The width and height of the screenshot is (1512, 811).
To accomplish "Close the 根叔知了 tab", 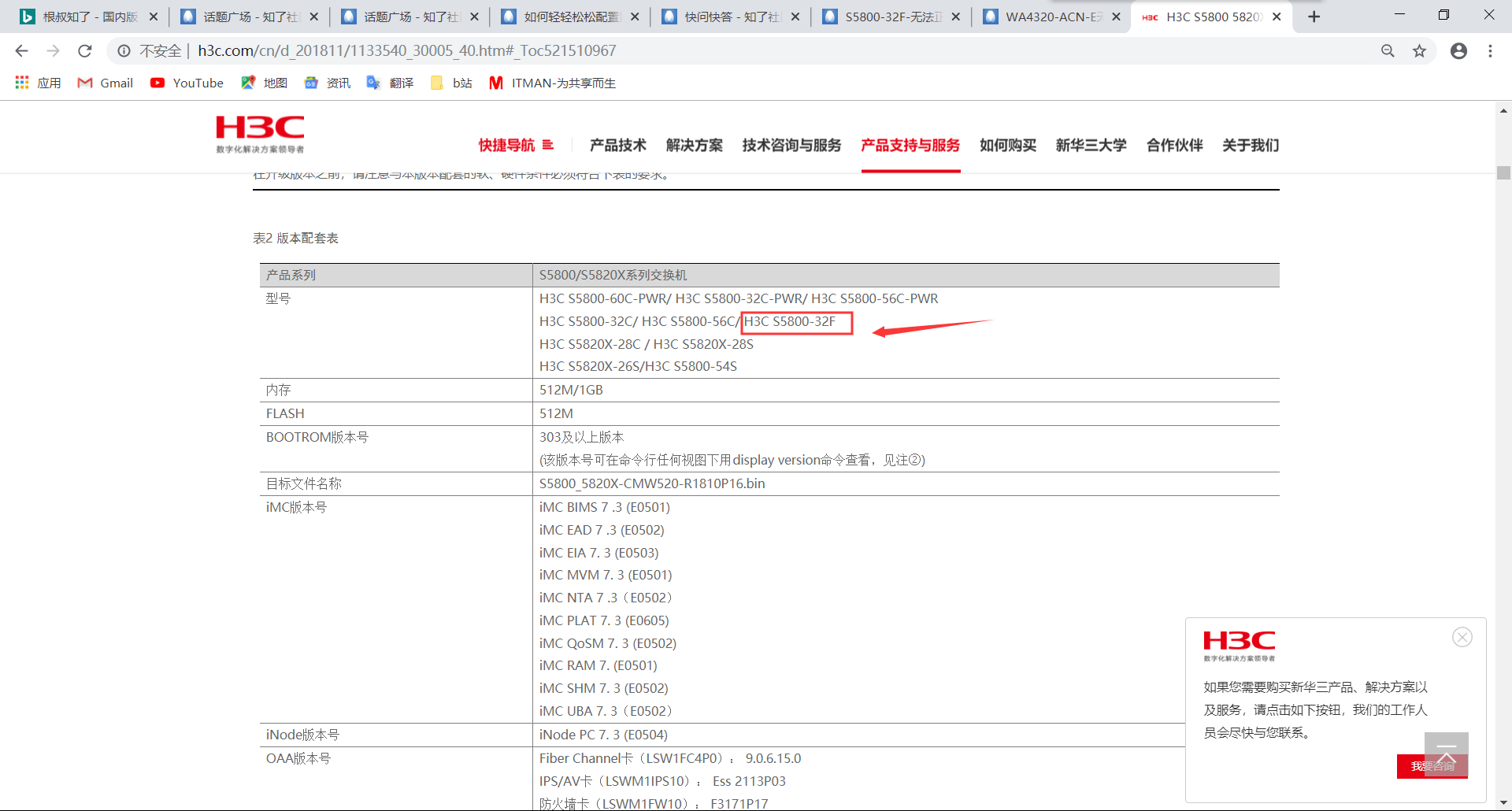I will click(x=154, y=17).
